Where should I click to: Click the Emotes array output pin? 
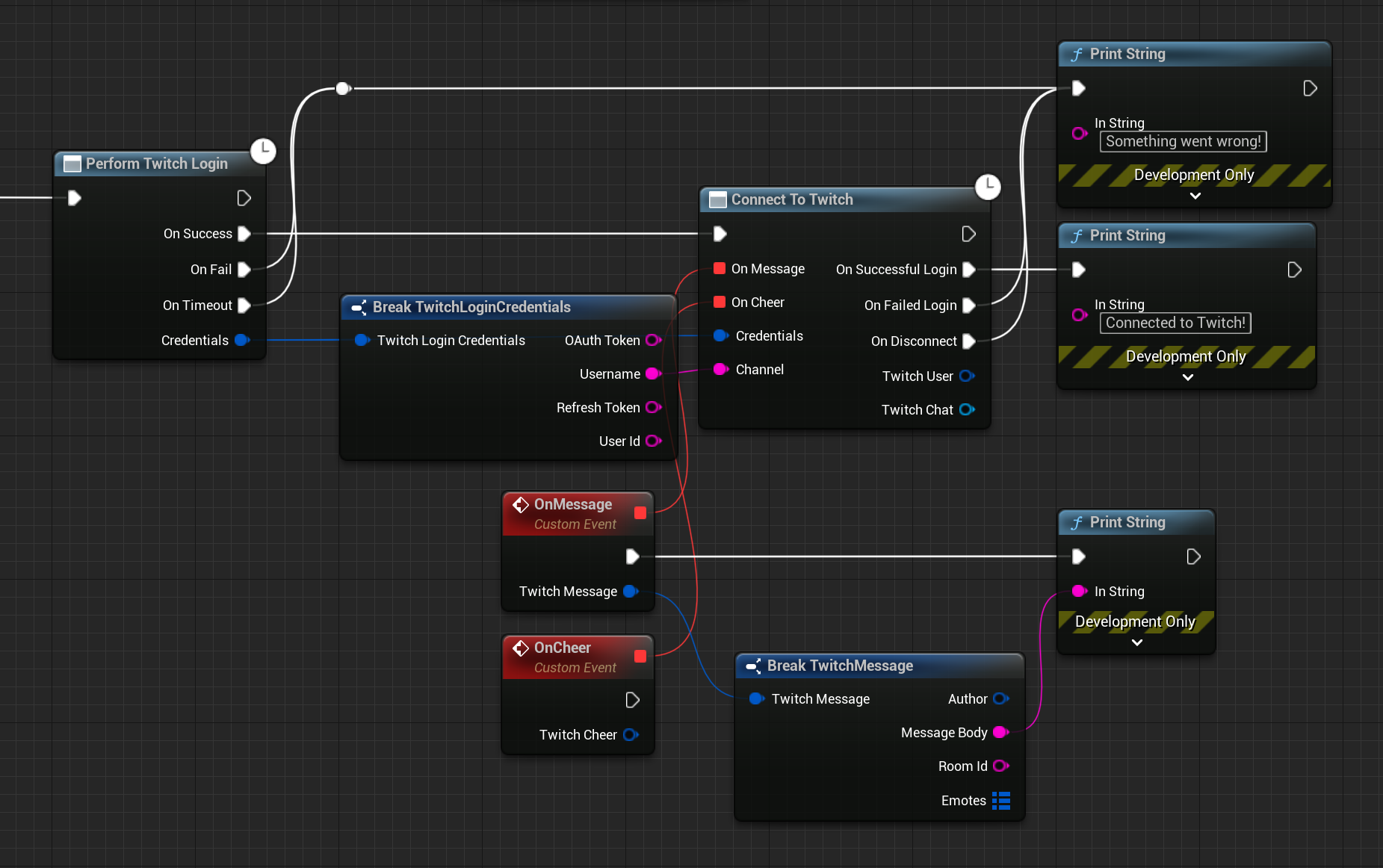(1001, 801)
